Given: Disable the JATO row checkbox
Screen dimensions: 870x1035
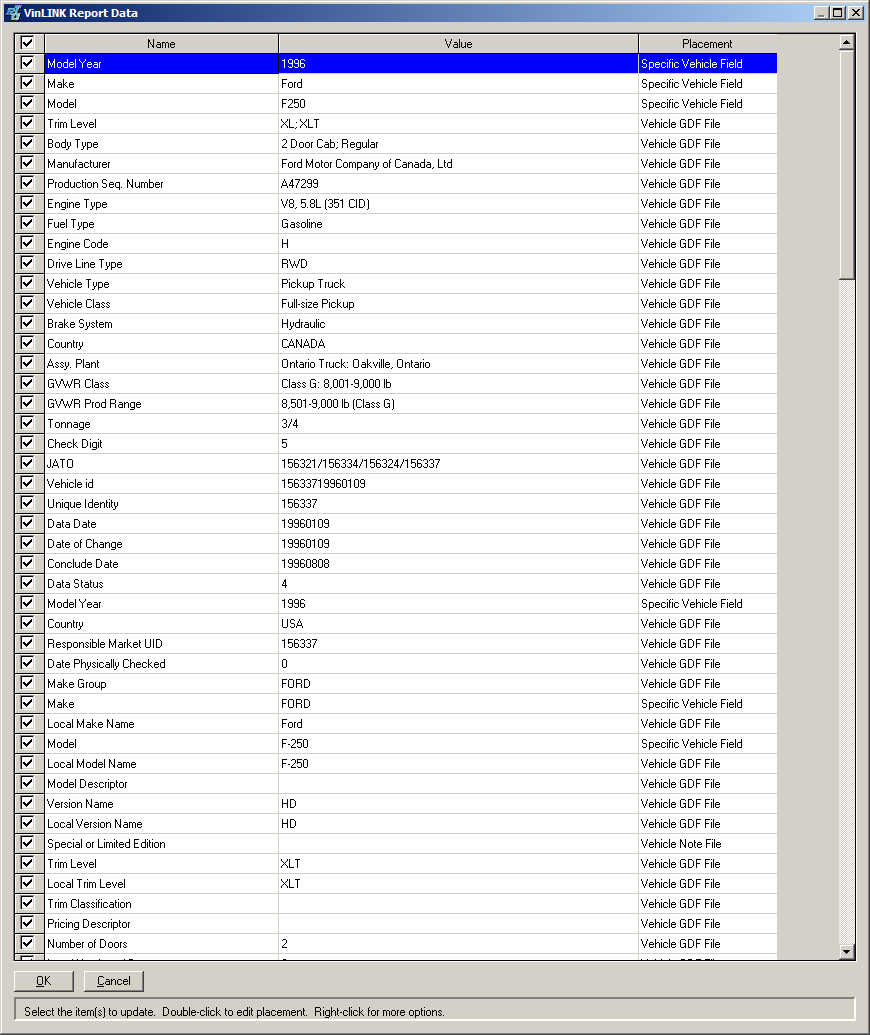Looking at the screenshot, I should tap(27, 463).
